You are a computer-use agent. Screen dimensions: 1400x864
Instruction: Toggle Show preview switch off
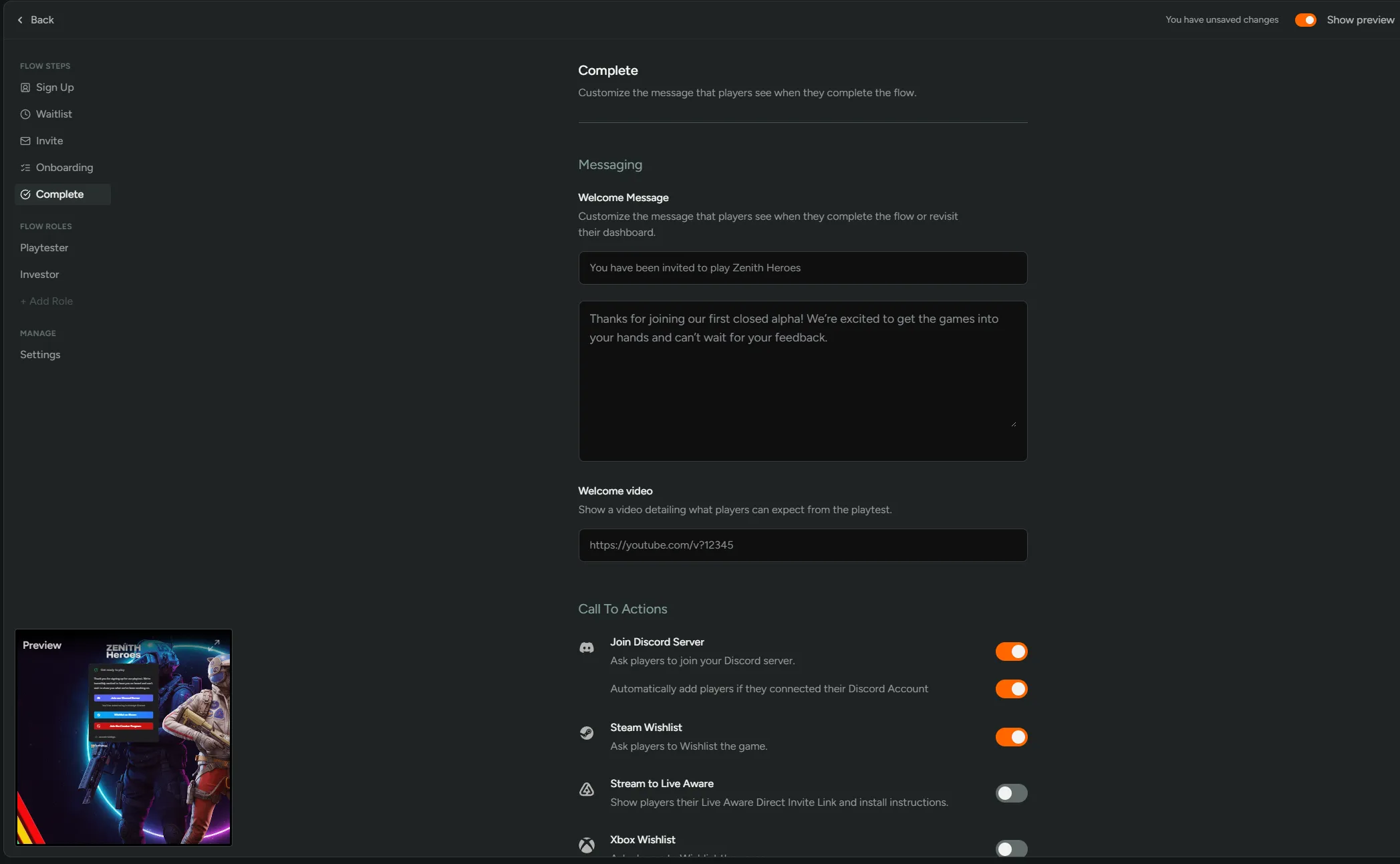click(x=1305, y=20)
